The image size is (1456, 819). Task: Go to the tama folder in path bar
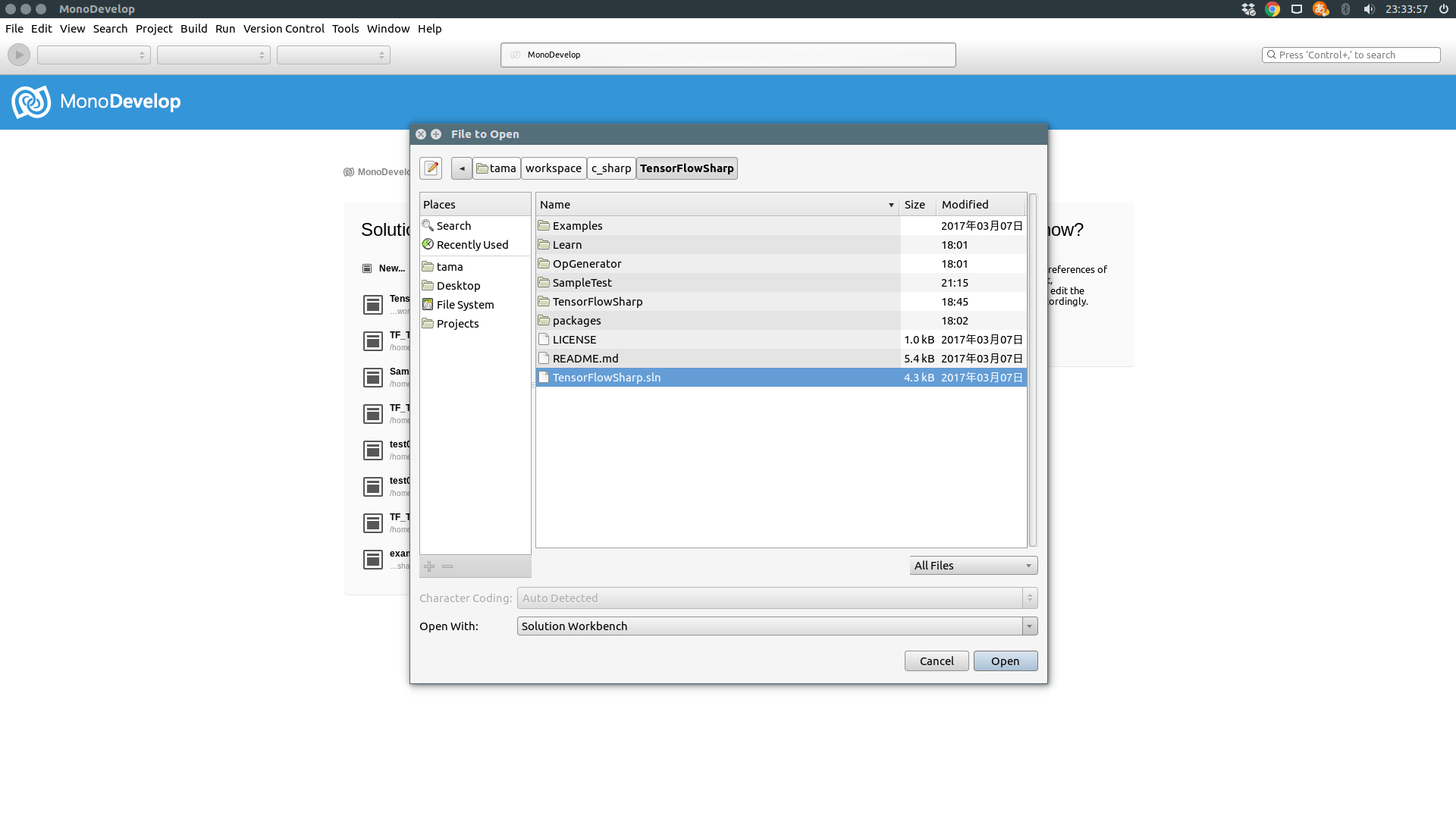point(497,168)
